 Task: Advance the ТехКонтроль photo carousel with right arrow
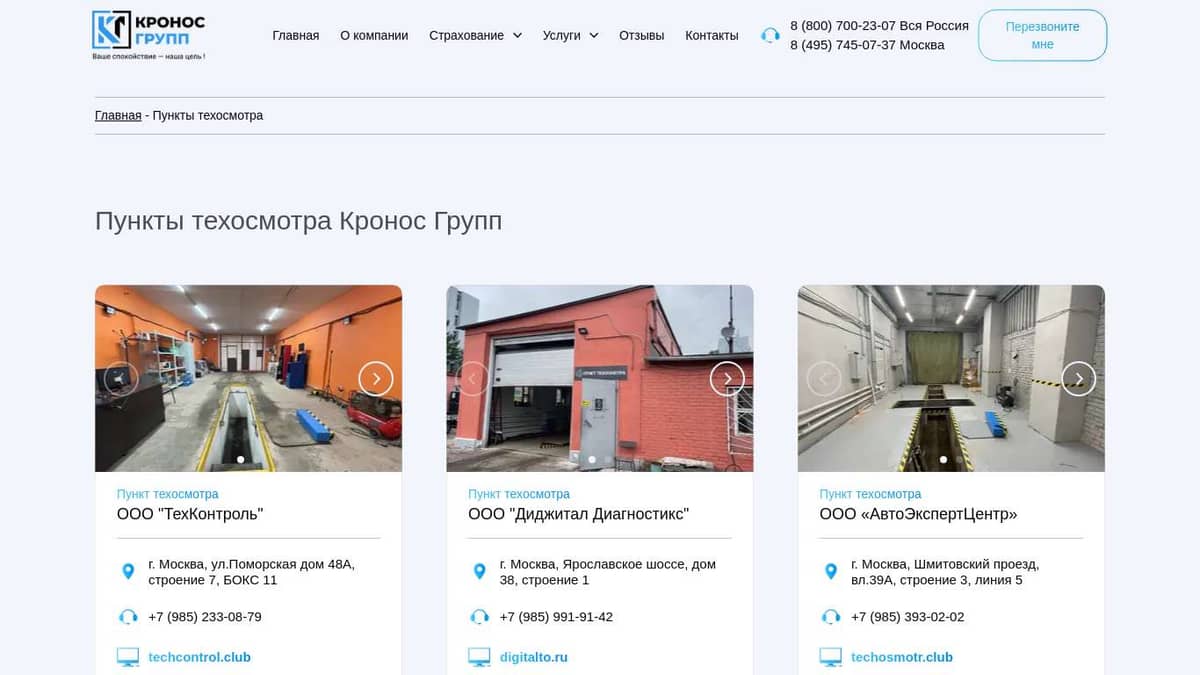pyautogui.click(x=376, y=379)
